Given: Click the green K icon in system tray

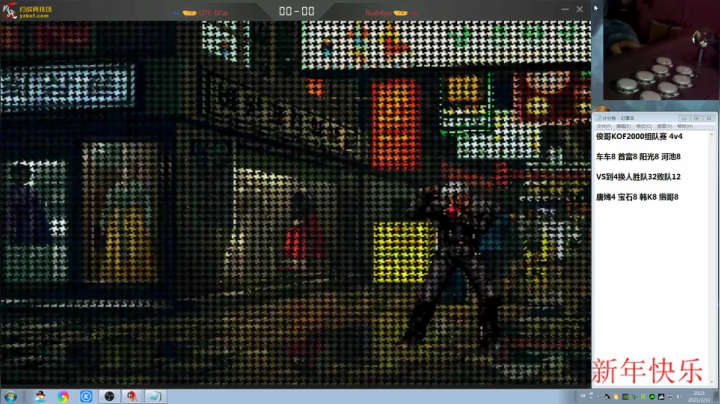Looking at the screenshot, I should pos(643,397).
